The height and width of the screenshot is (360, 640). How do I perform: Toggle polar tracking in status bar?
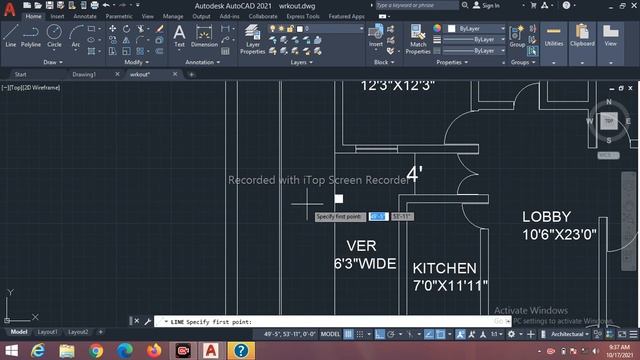click(x=391, y=334)
